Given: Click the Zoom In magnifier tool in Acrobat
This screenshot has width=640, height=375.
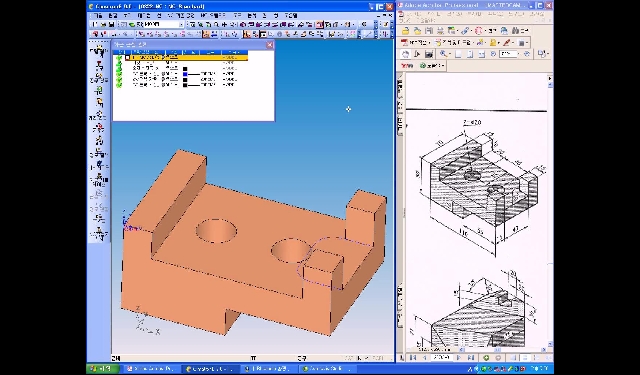Looking at the screenshot, I should click(444, 54).
